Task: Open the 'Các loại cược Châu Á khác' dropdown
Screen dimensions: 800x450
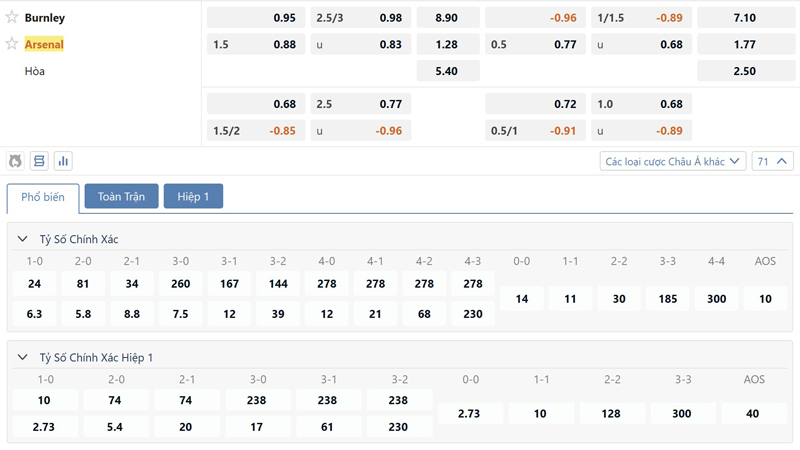Action: click(673, 161)
